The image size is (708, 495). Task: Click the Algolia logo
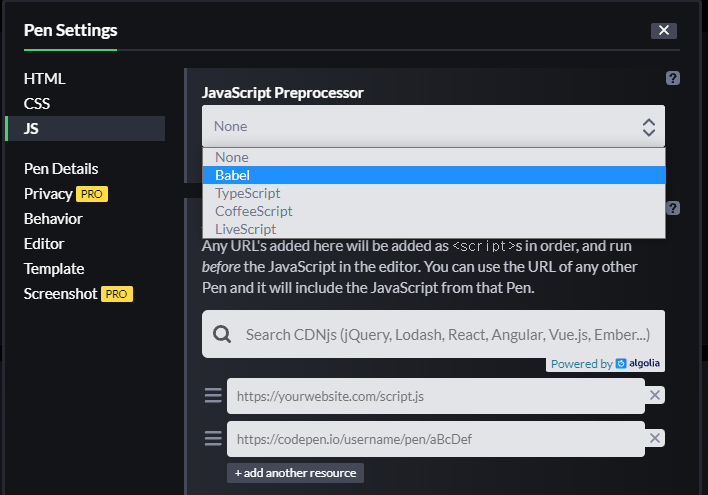[638, 363]
